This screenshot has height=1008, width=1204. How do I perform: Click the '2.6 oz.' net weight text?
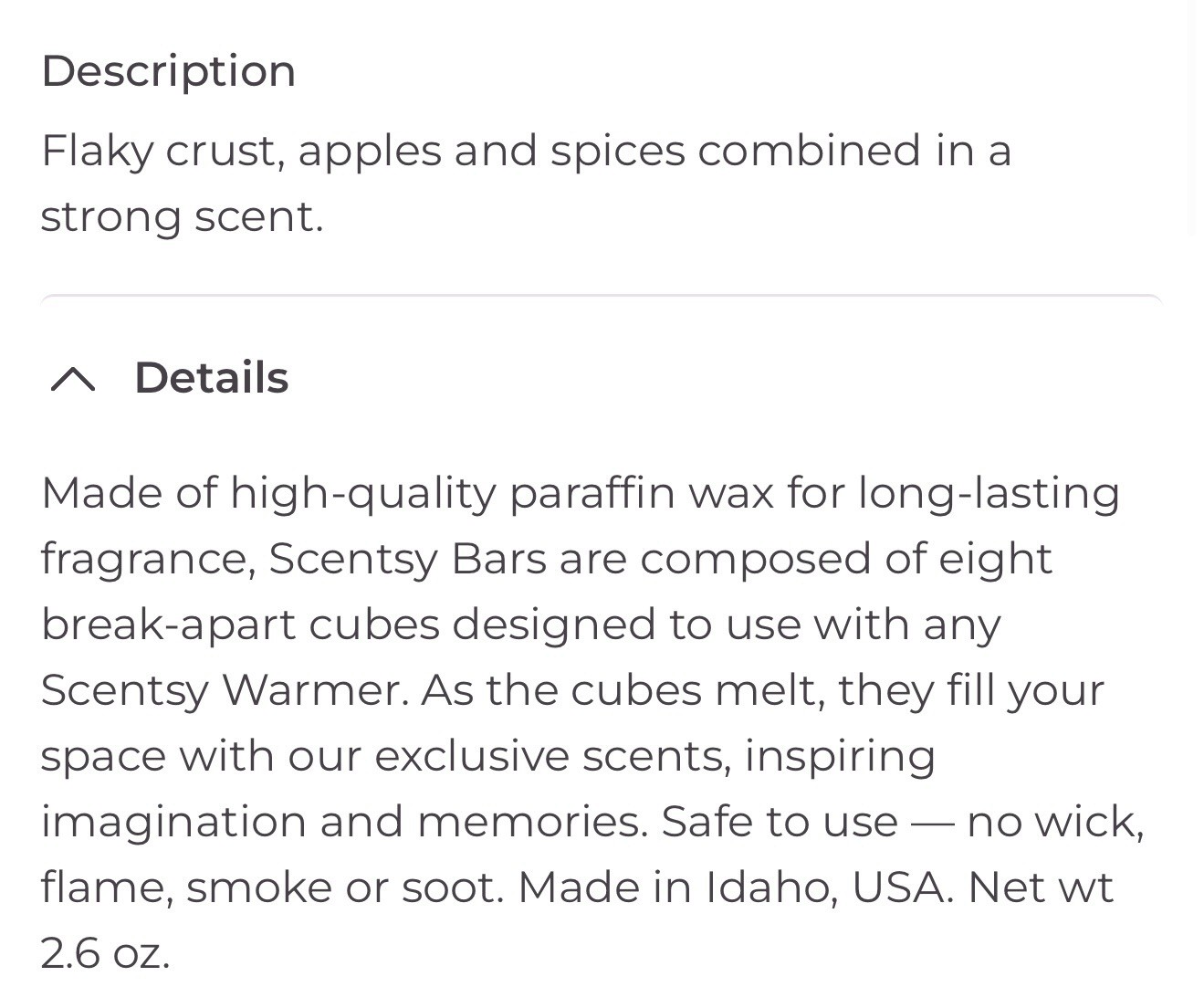pyautogui.click(x=105, y=953)
